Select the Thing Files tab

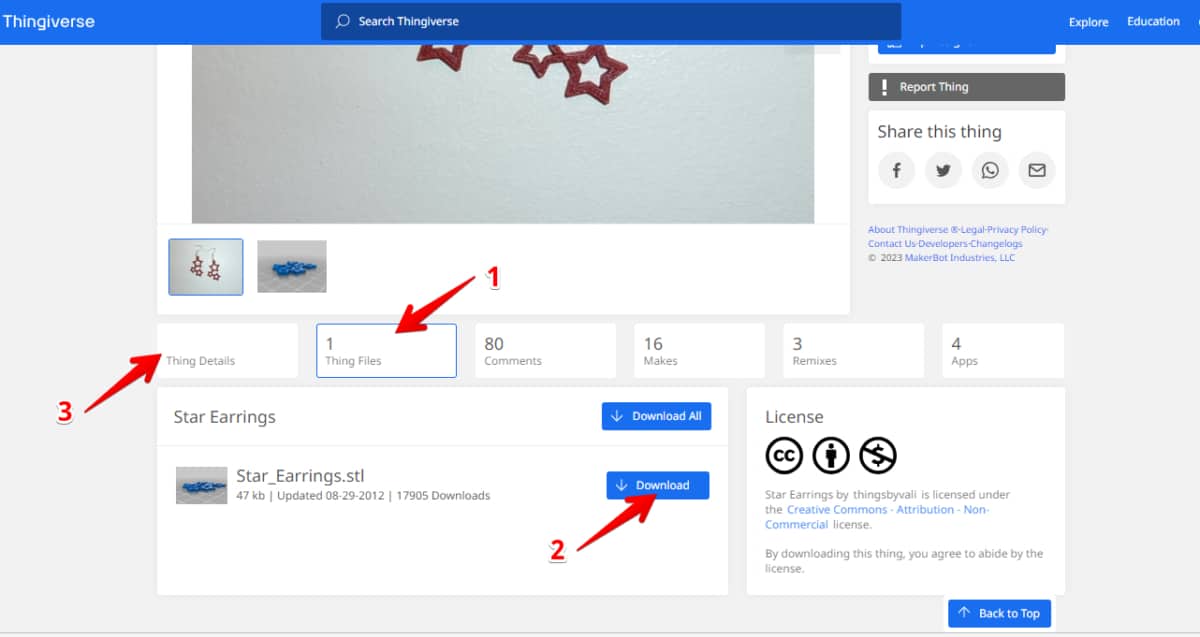tap(386, 350)
